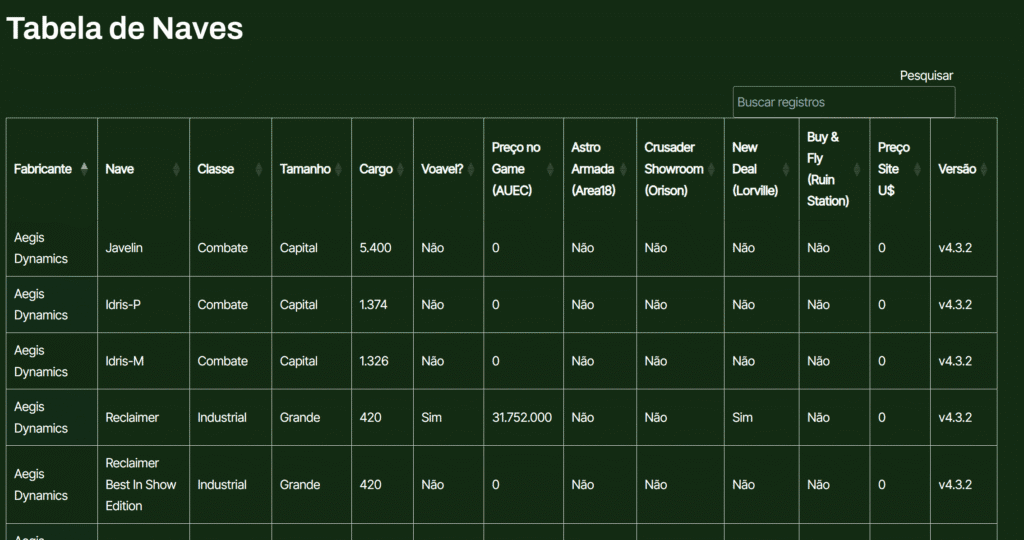Click the Tabela de Naves heading
Image resolution: width=1024 pixels, height=540 pixels.
[125, 28]
